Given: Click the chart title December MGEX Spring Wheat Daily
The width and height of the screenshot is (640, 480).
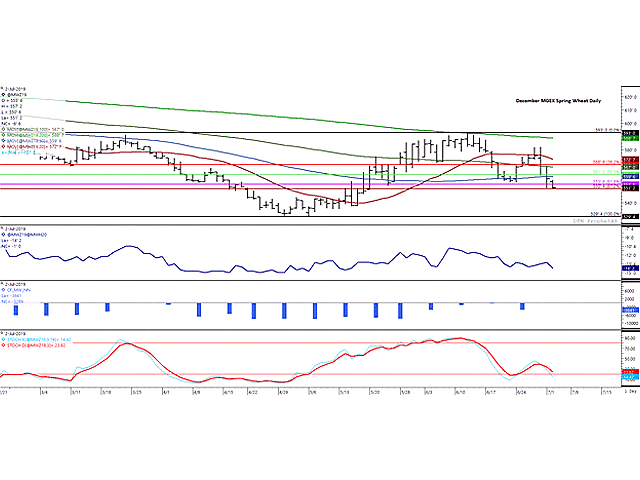Looking at the screenshot, I should point(558,101).
